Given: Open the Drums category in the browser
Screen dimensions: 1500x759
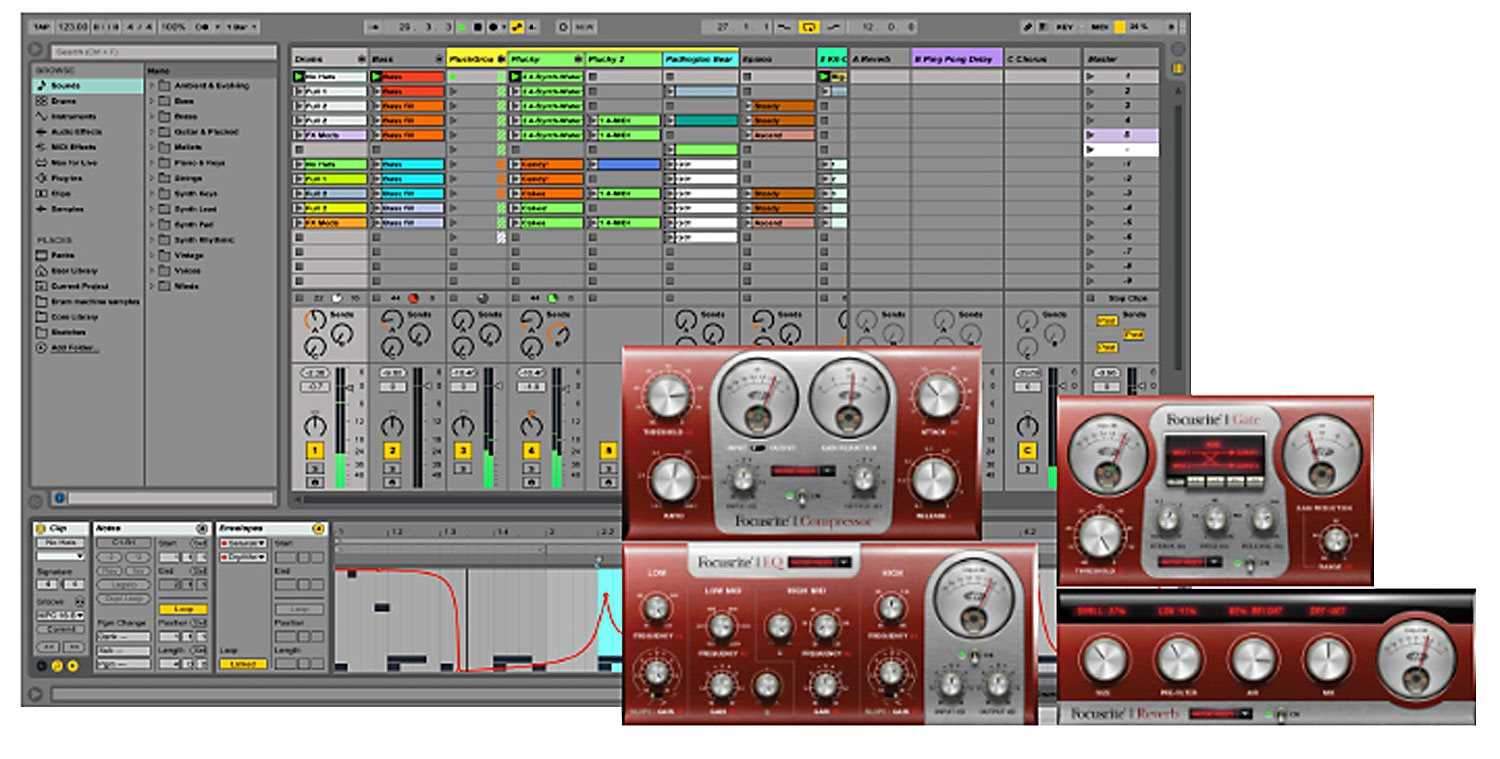Looking at the screenshot, I should (65, 101).
